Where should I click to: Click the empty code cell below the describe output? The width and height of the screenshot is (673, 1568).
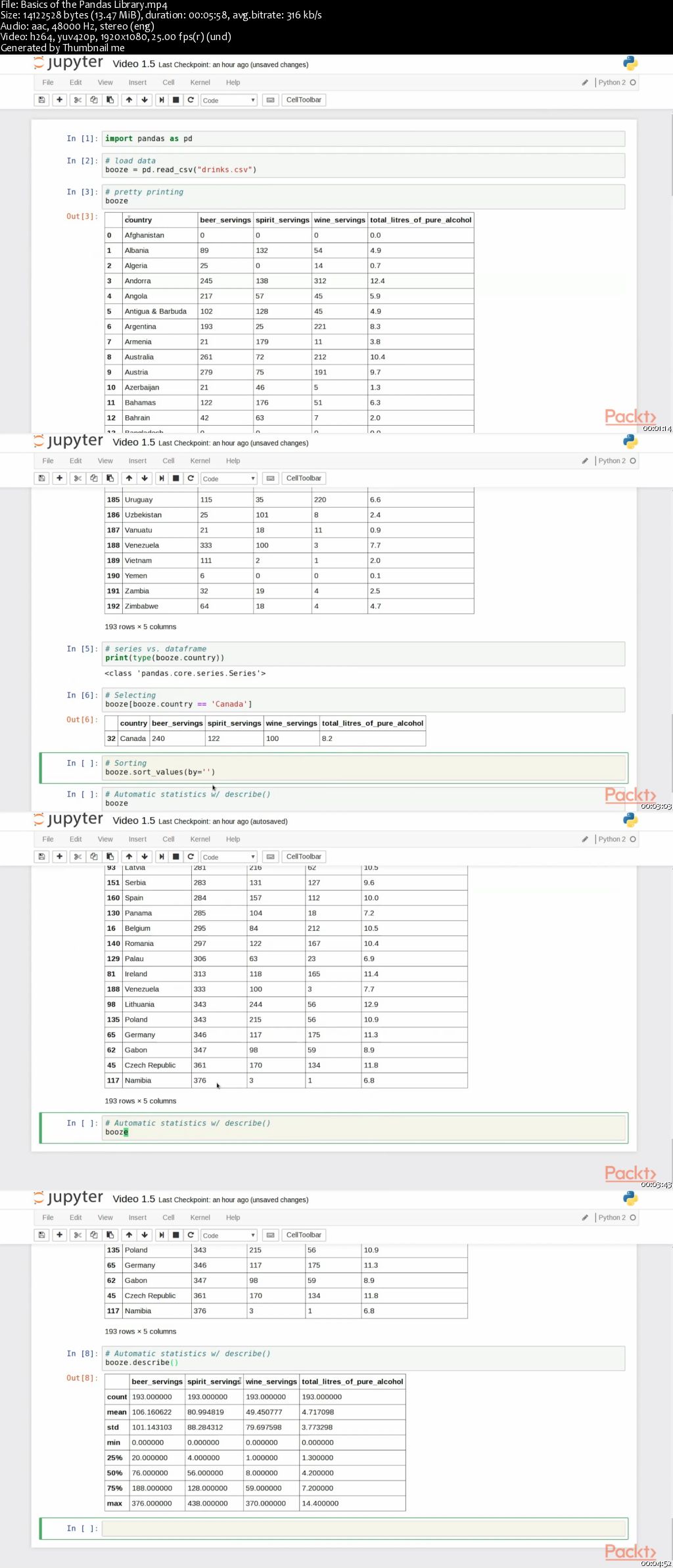click(x=363, y=1528)
